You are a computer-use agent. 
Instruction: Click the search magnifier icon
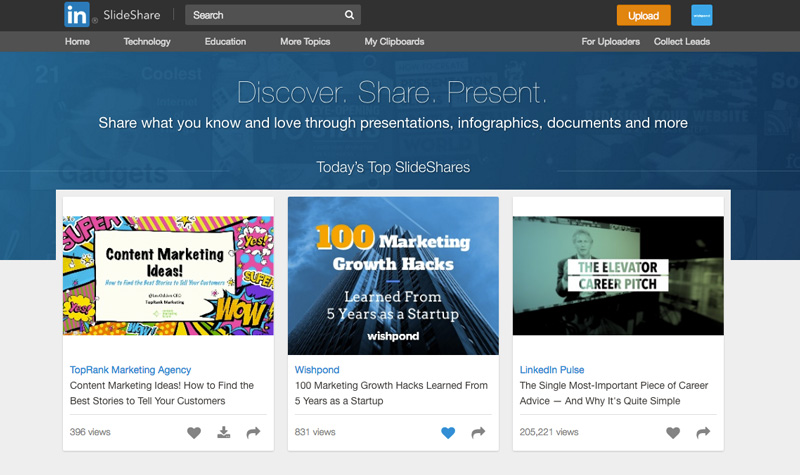coord(349,15)
